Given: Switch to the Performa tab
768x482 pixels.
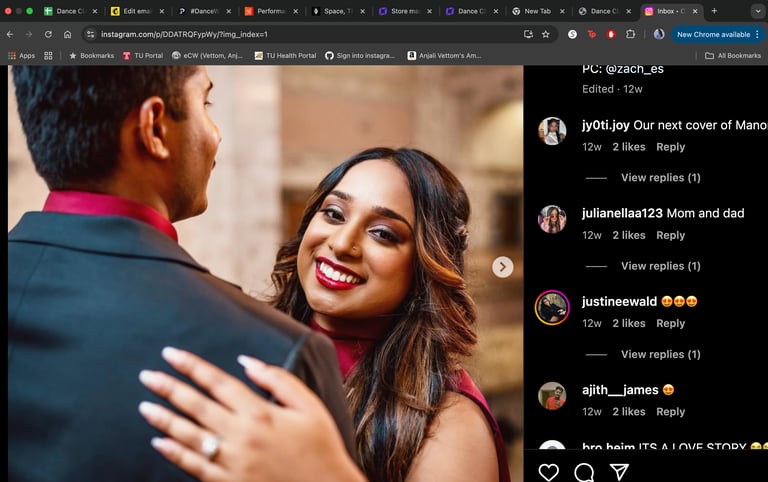Looking at the screenshot, I should pyautogui.click(x=271, y=11).
